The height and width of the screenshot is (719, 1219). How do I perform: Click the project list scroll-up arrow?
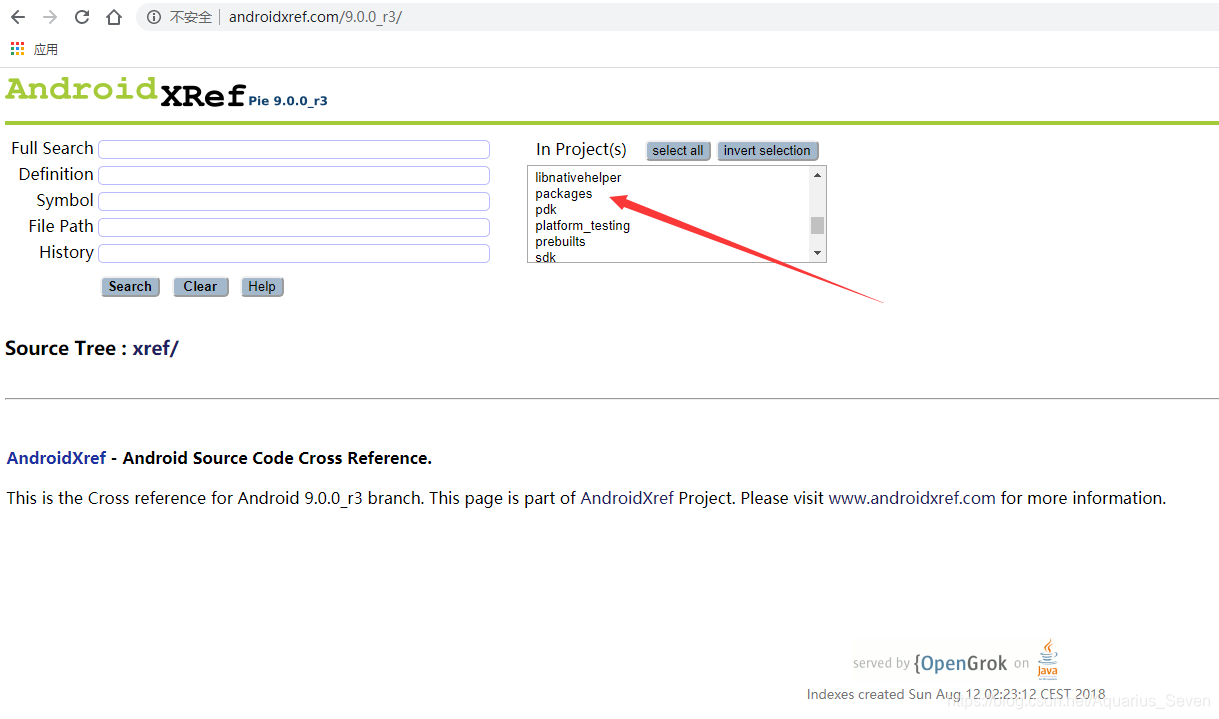[818, 175]
